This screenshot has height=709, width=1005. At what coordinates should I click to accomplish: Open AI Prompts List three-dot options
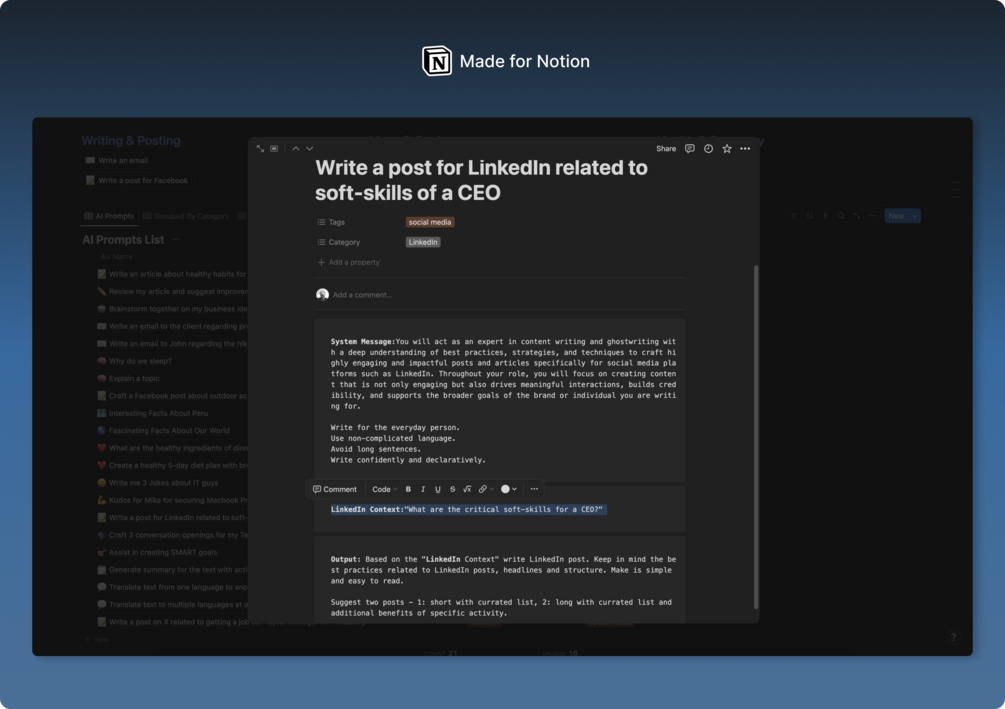coord(175,240)
